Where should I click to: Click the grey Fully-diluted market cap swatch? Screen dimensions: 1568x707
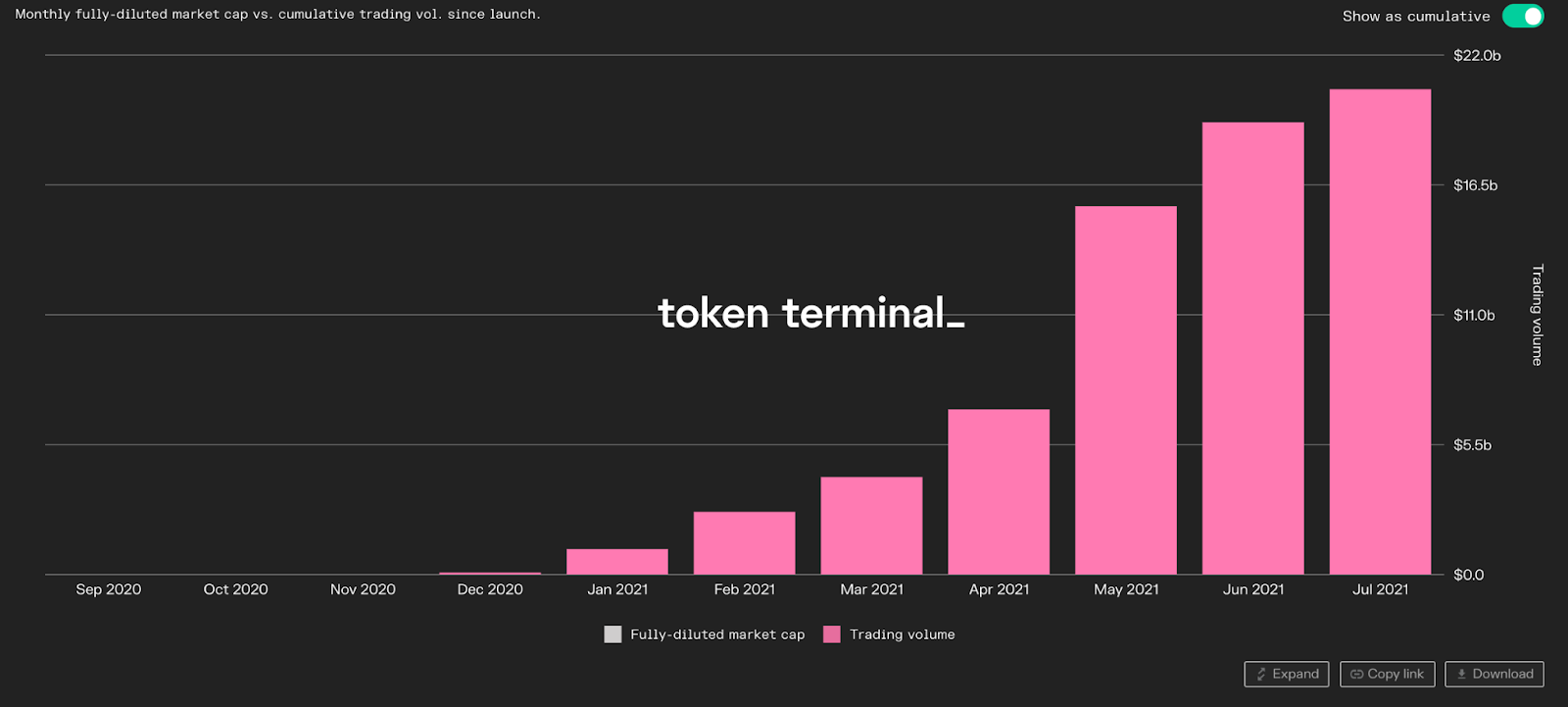pyautogui.click(x=612, y=634)
